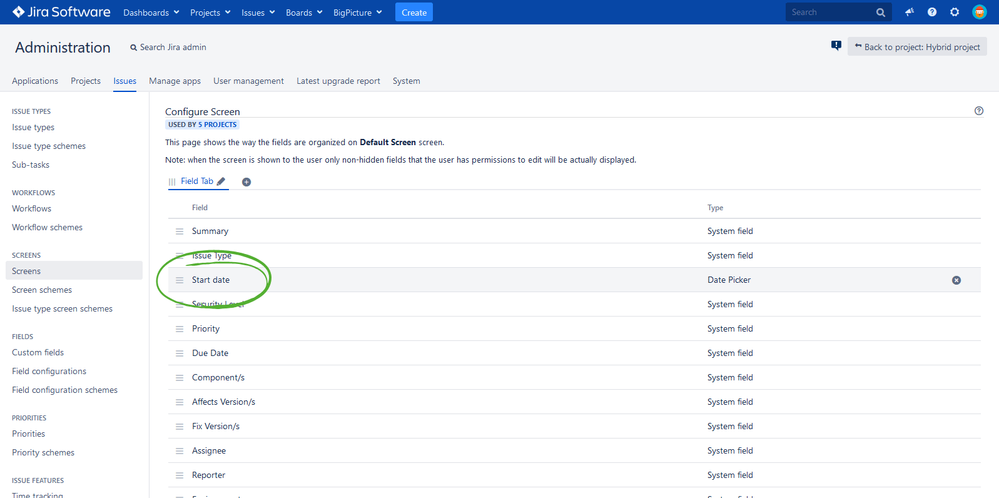Screen dimensions: 999x498
Task: Grab the Due Date row drag handle
Action: point(180,353)
